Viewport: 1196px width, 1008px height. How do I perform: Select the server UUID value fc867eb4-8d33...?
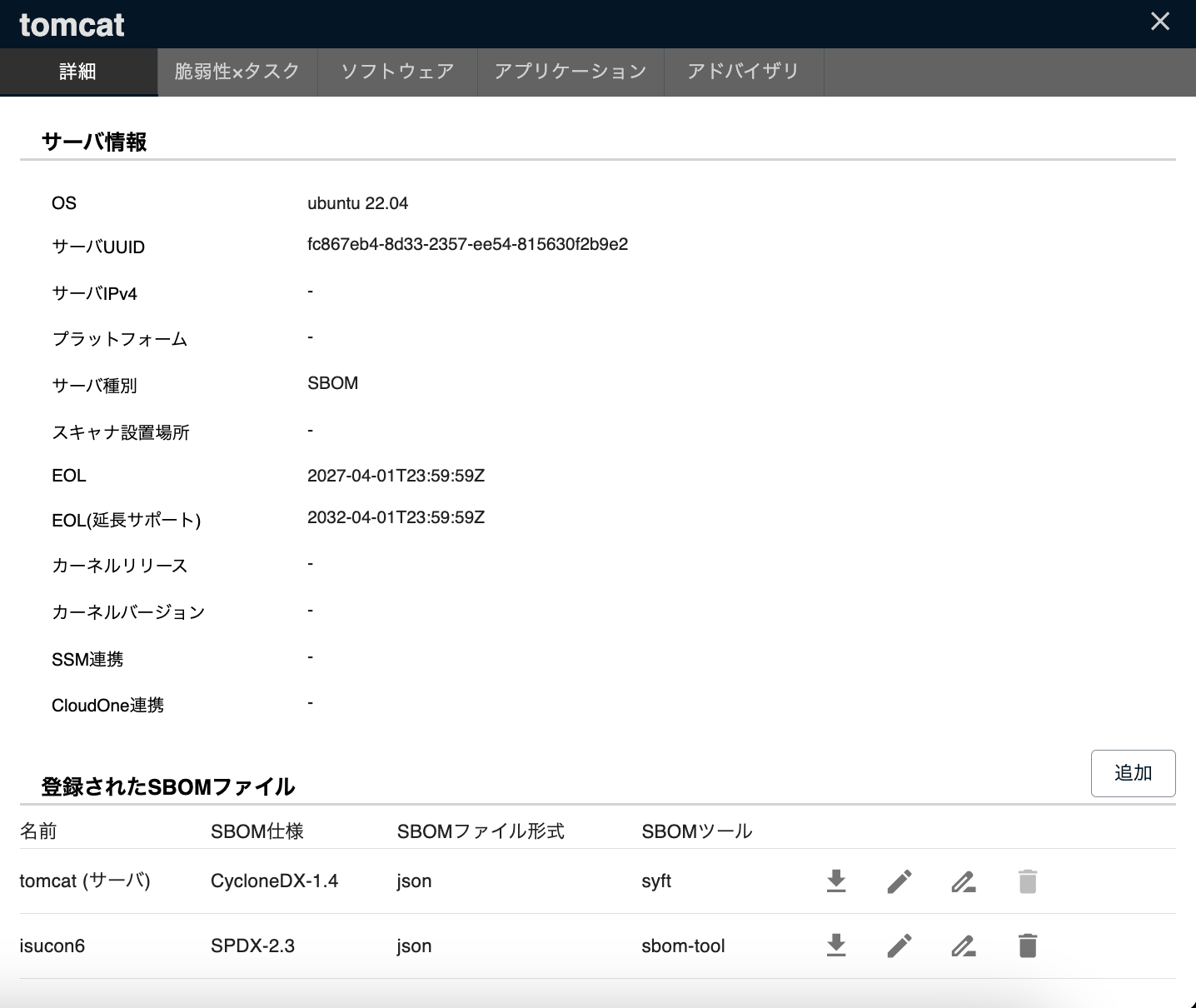pyautogui.click(x=467, y=244)
